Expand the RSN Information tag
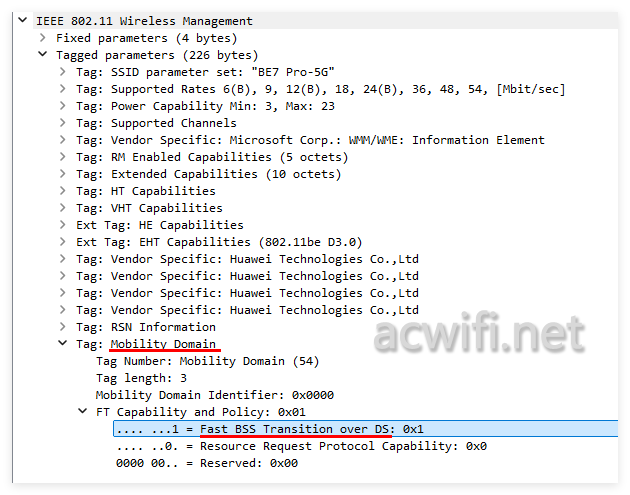 click(63, 327)
